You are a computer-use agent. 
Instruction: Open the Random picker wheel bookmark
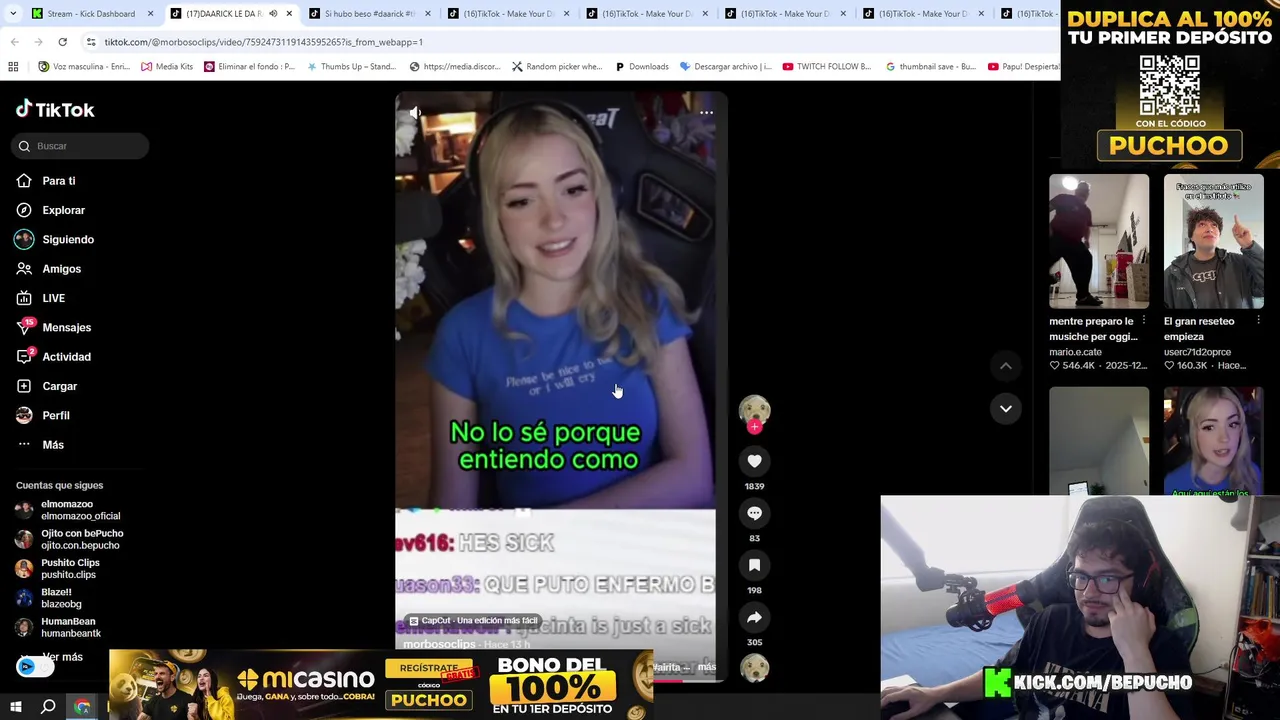coord(556,67)
